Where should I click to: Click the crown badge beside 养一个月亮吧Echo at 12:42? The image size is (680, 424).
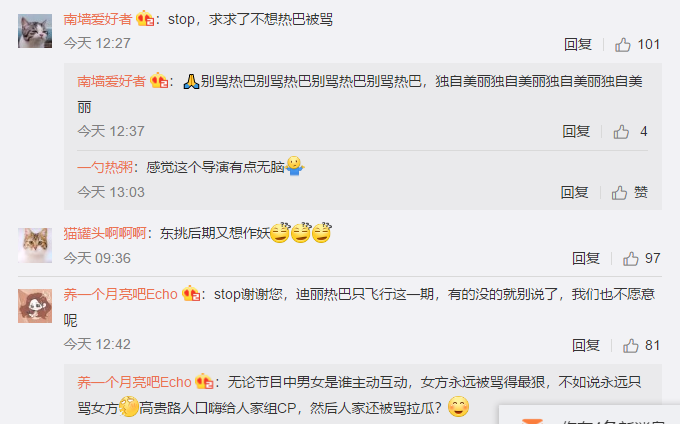click(191, 294)
